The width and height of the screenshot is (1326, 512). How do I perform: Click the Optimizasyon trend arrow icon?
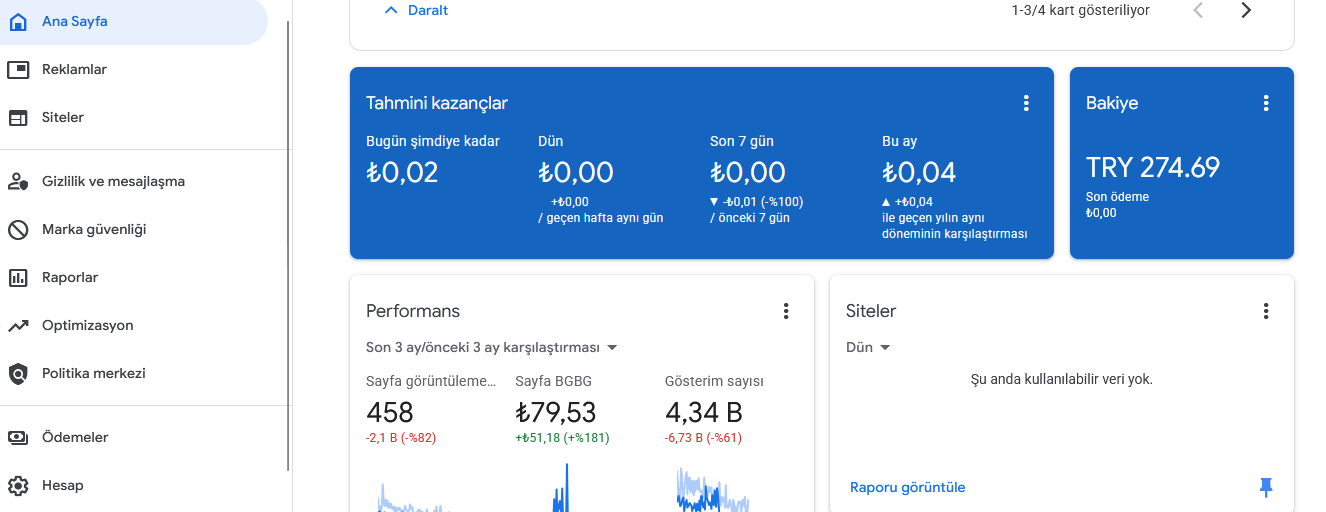(18, 325)
